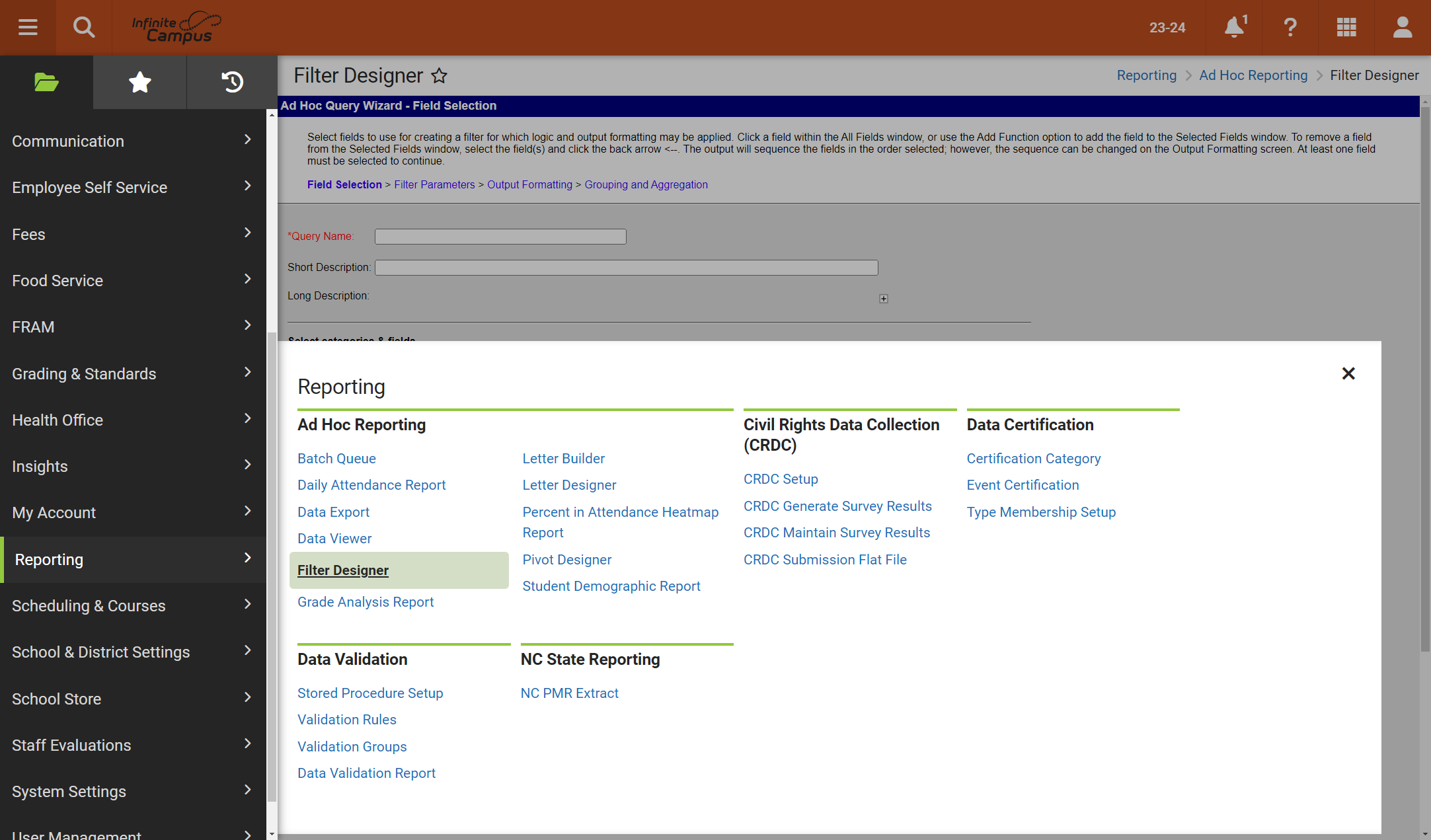The width and height of the screenshot is (1431, 840).
Task: Go to Filter Parameters wizard step
Action: click(434, 184)
